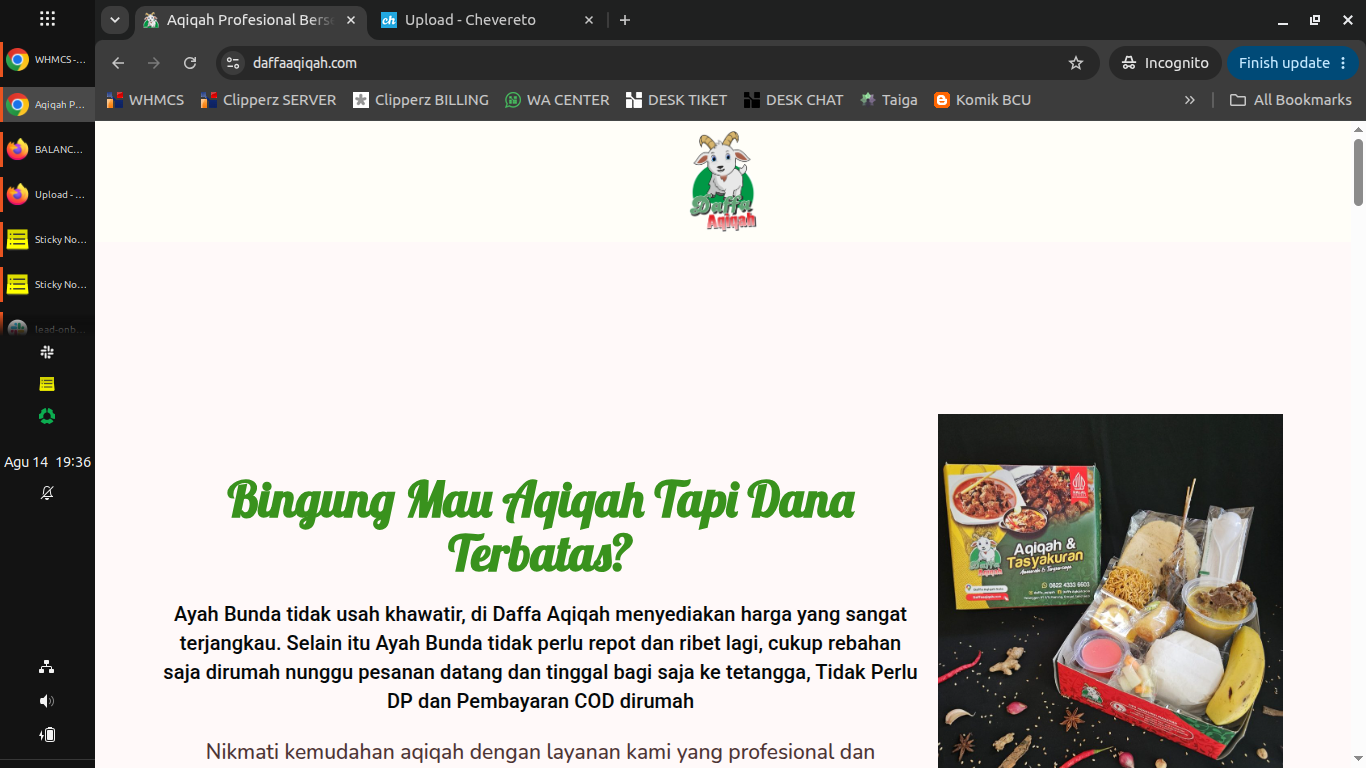The width and height of the screenshot is (1366, 768).
Task: Click the Daffa Aqiqah goat logo
Action: (x=723, y=181)
